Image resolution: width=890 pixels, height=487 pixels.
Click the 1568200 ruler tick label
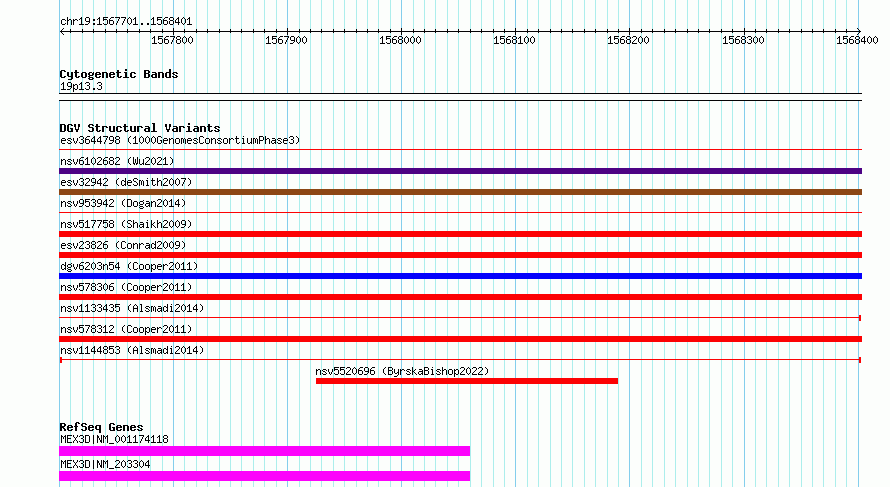628,40
